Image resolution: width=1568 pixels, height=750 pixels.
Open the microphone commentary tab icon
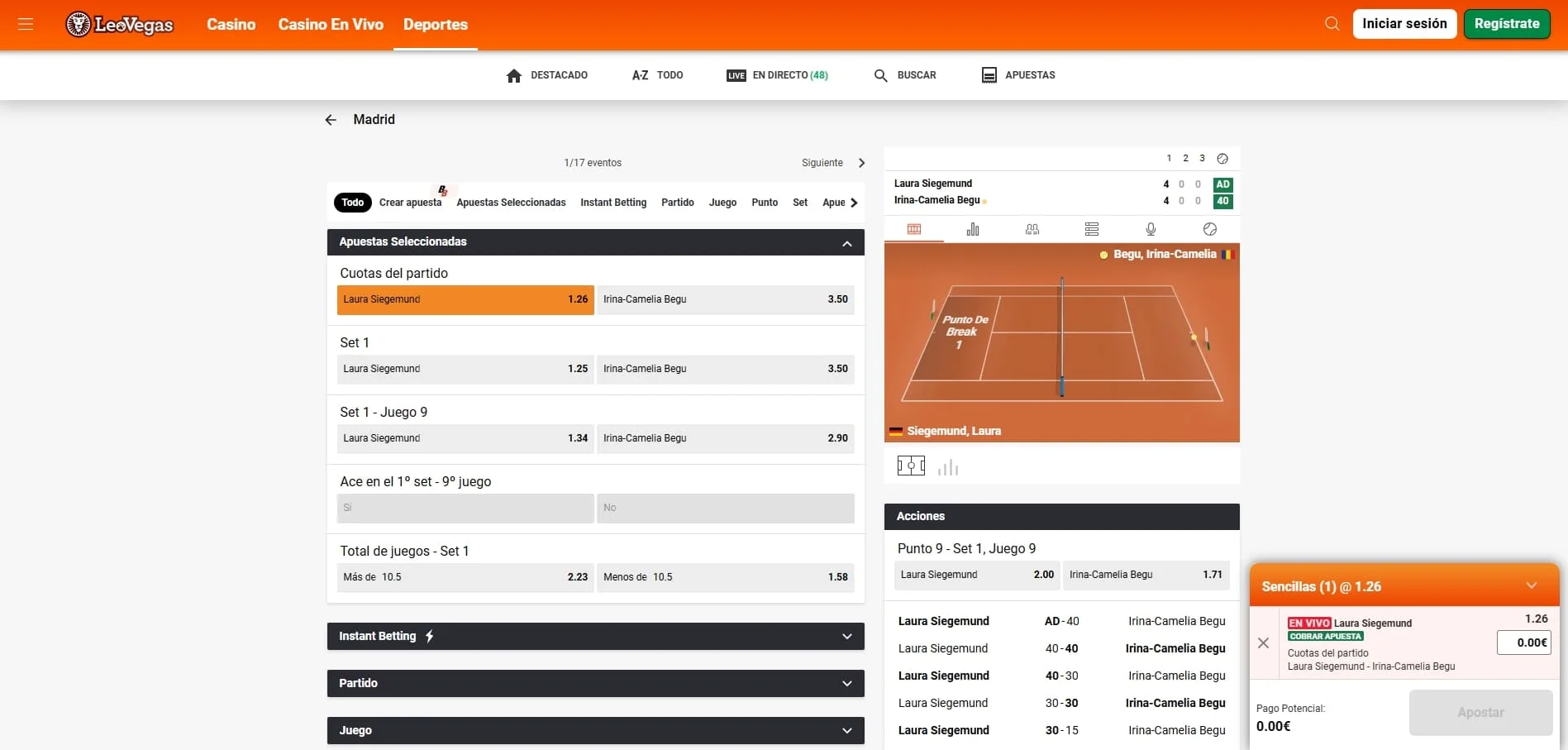(1151, 229)
